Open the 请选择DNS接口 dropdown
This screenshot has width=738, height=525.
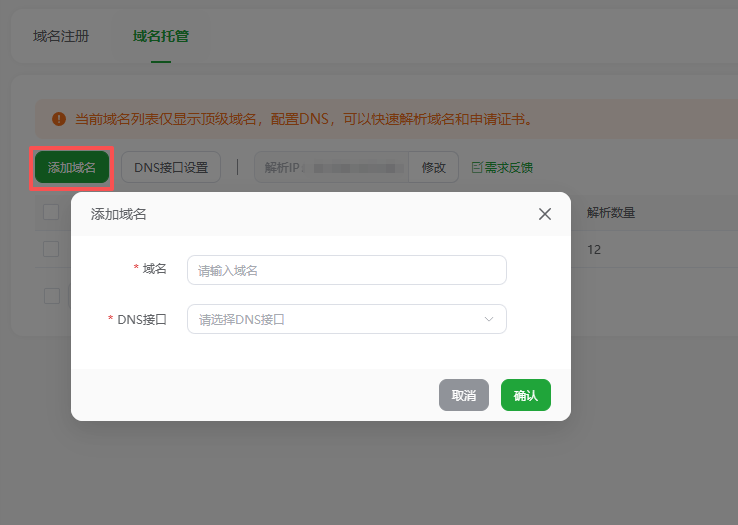tap(346, 320)
